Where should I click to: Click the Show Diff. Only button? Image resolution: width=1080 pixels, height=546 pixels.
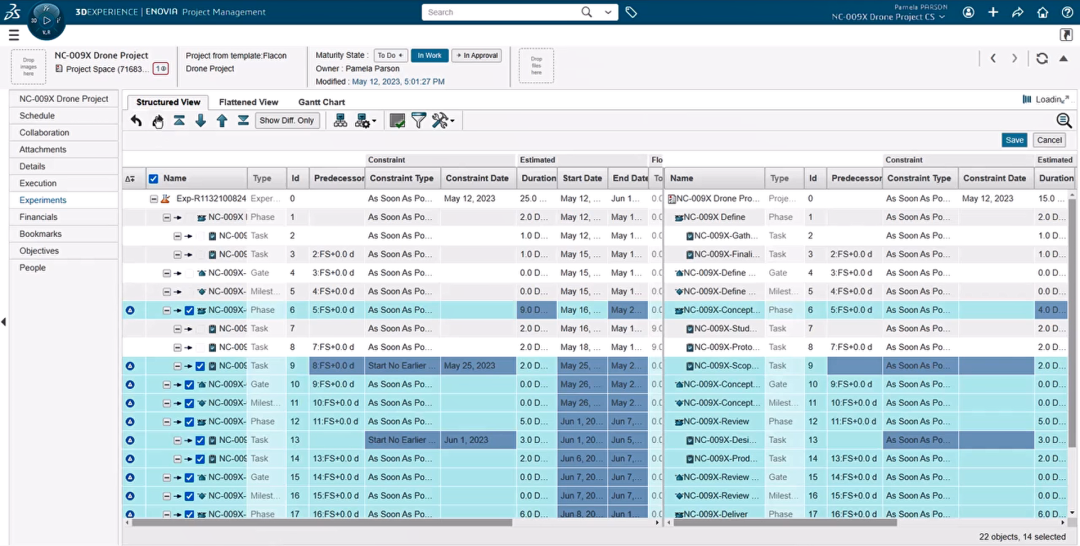[287, 120]
